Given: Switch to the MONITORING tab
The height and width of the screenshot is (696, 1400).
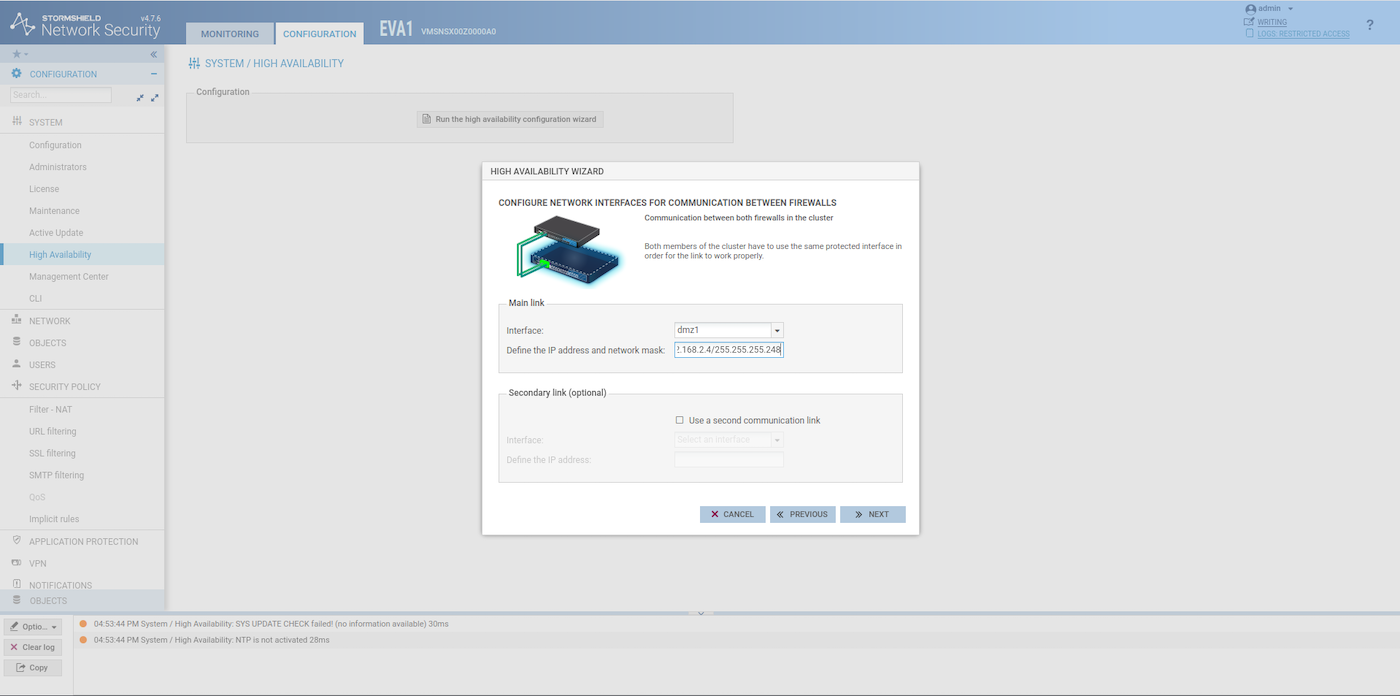Looking at the screenshot, I should [229, 33].
